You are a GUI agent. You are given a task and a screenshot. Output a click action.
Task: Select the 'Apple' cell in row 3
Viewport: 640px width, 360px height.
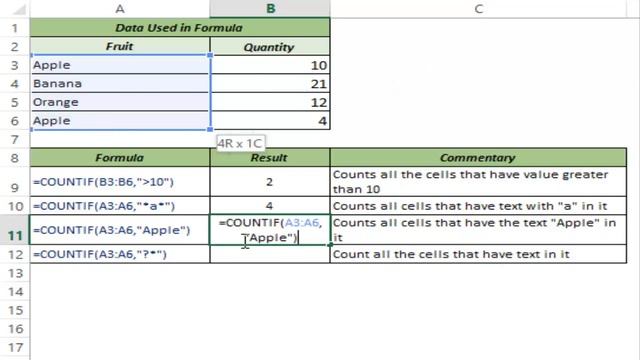[x=120, y=65]
